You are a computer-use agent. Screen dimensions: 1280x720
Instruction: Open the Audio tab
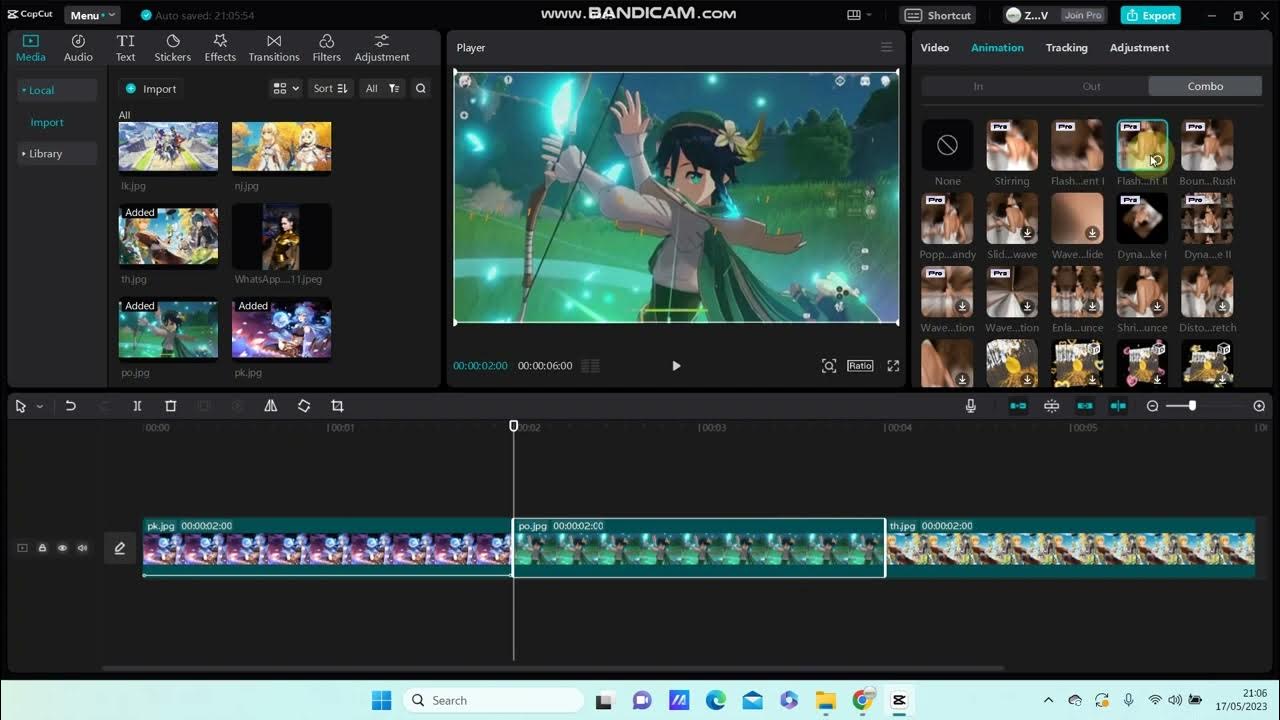(x=78, y=48)
